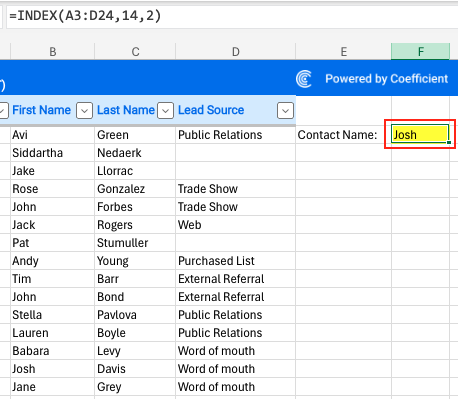The image size is (458, 399).
Task: Select the cell with first name Pat
Action: pyautogui.click(x=53, y=243)
